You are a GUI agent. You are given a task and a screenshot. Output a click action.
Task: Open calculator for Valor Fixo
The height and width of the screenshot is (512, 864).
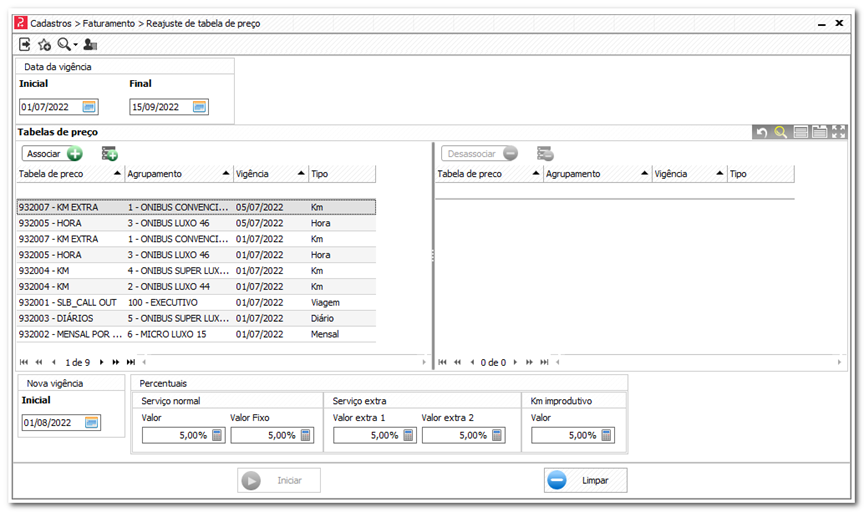[306, 435]
